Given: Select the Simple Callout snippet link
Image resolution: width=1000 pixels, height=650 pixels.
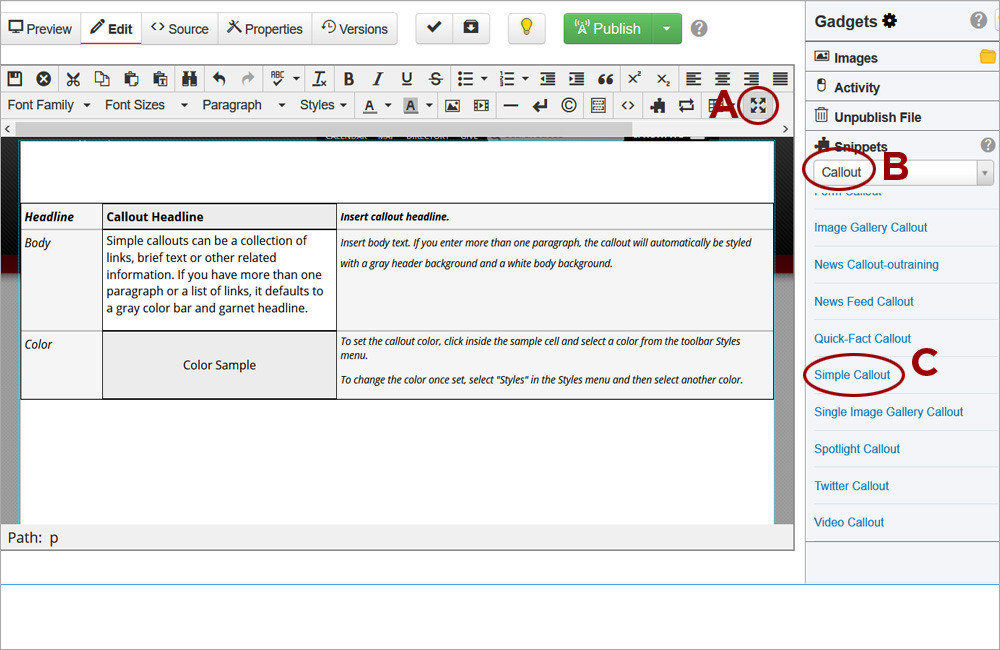Looking at the screenshot, I should pyautogui.click(x=852, y=375).
